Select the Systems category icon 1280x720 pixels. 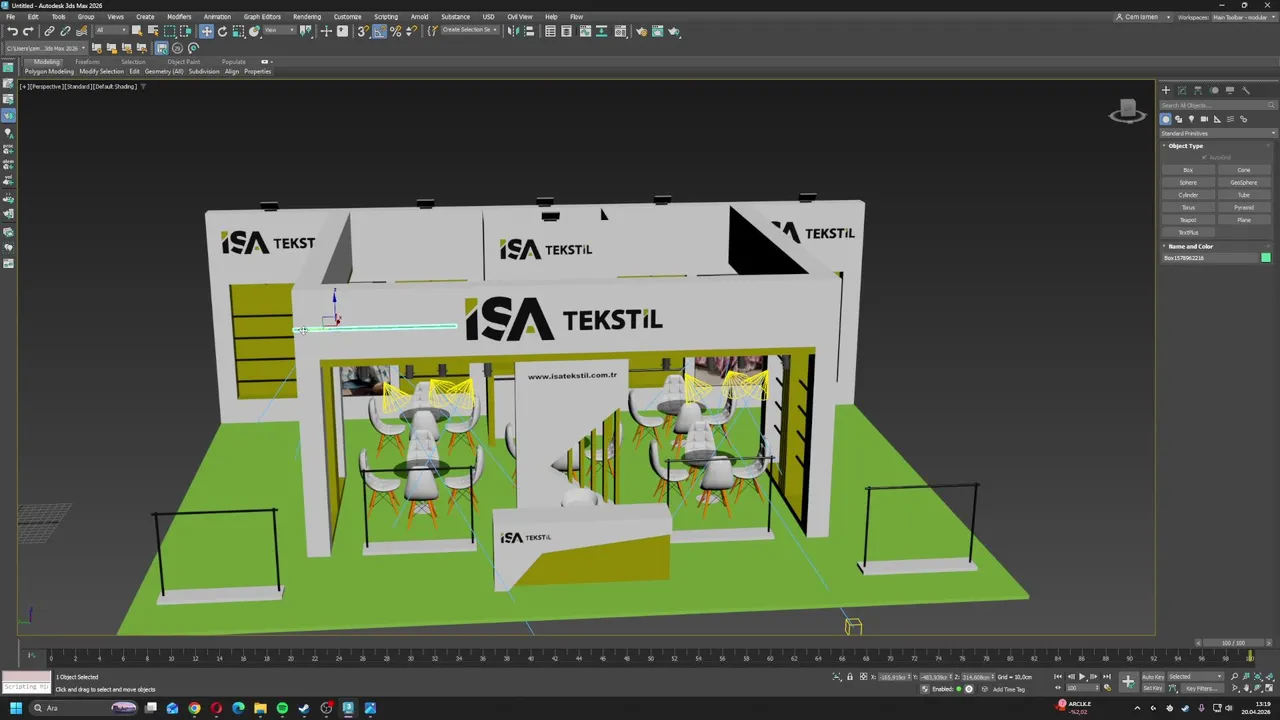coord(1243,119)
